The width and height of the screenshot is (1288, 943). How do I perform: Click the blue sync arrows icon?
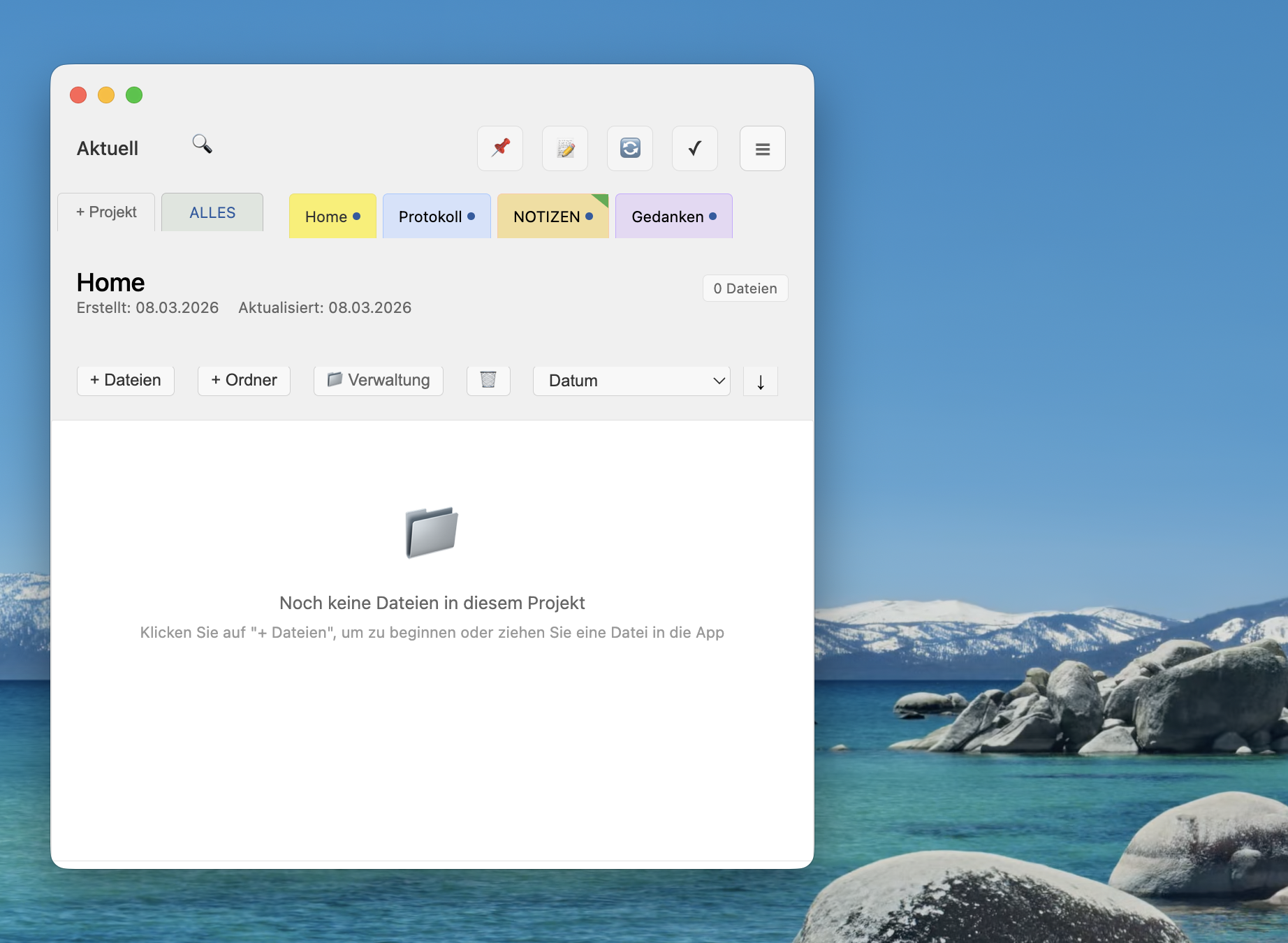pyautogui.click(x=630, y=148)
